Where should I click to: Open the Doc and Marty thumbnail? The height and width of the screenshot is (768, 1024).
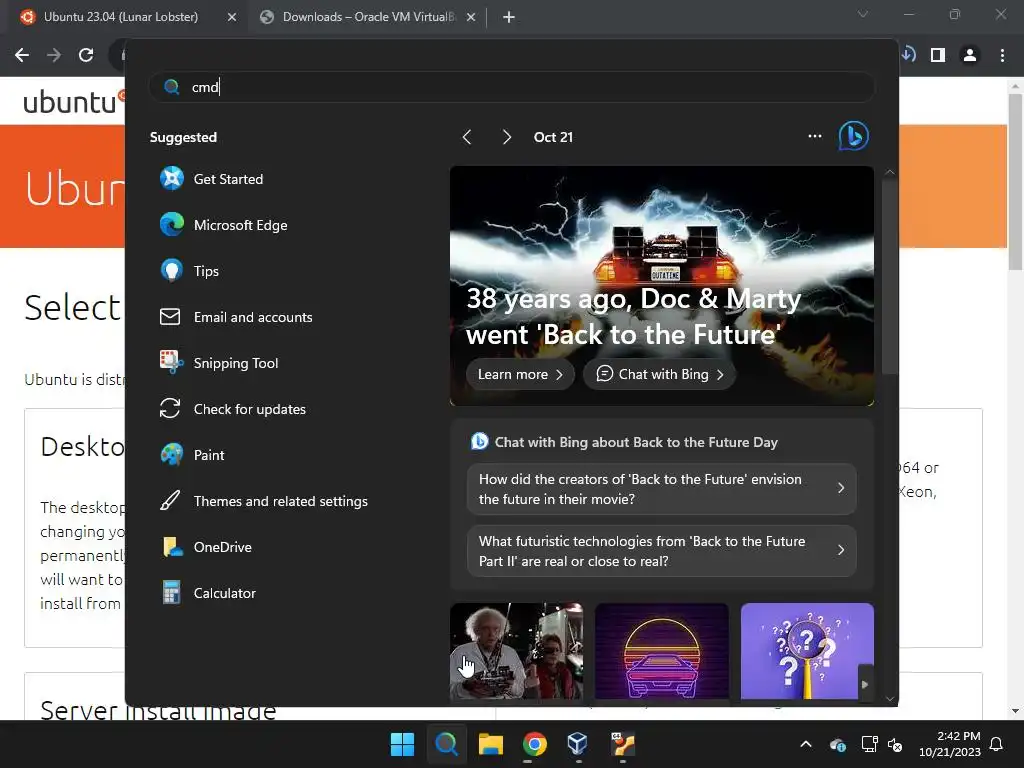tap(517, 650)
